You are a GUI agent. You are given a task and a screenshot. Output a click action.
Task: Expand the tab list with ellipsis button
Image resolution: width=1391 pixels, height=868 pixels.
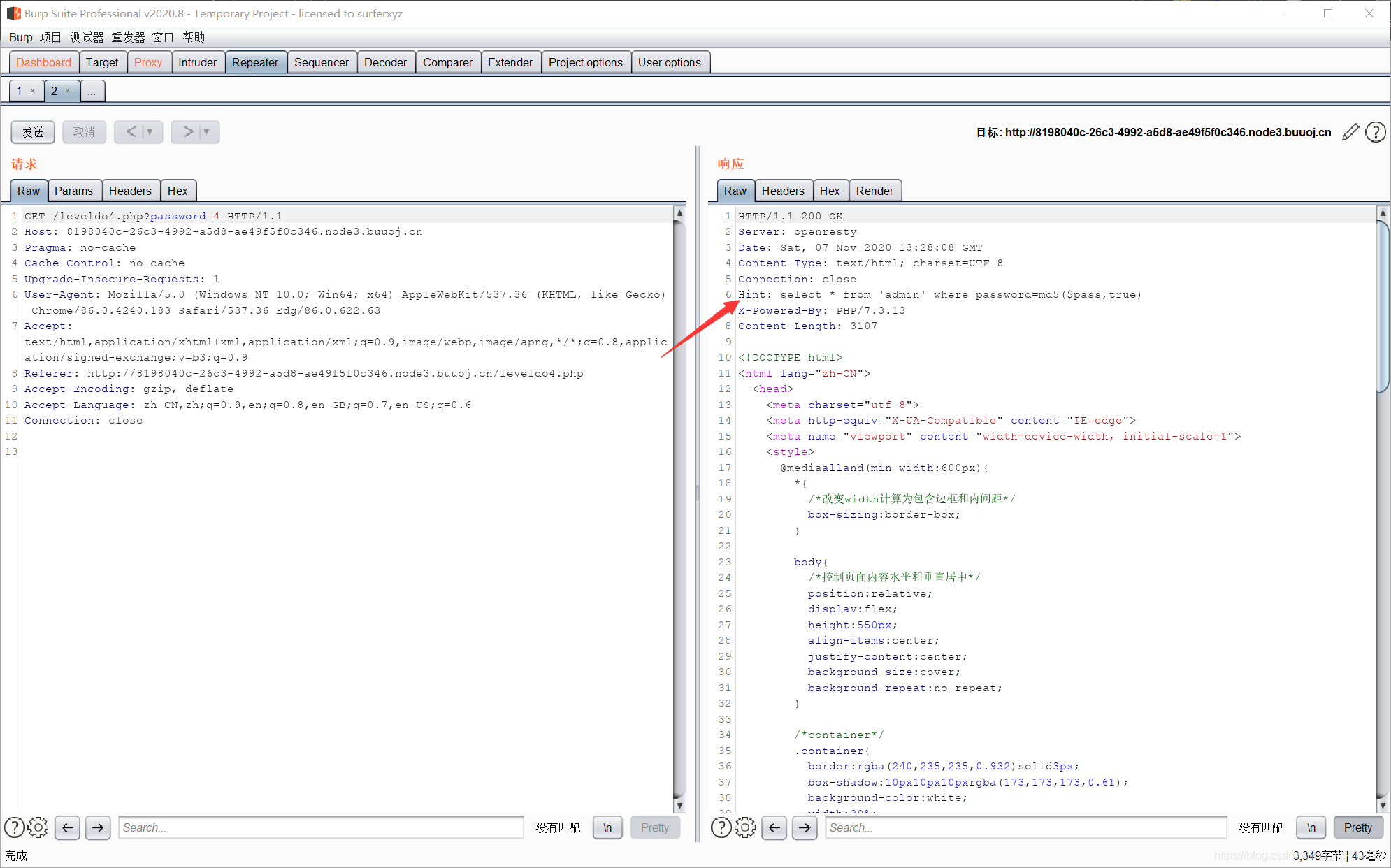pyautogui.click(x=91, y=91)
